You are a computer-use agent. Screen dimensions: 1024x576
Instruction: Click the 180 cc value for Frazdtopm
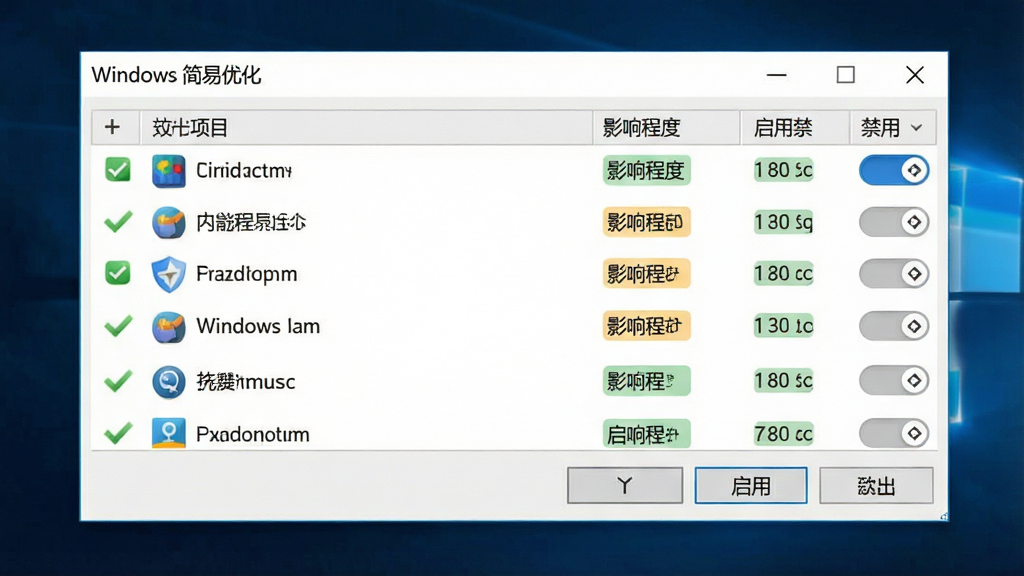[784, 274]
